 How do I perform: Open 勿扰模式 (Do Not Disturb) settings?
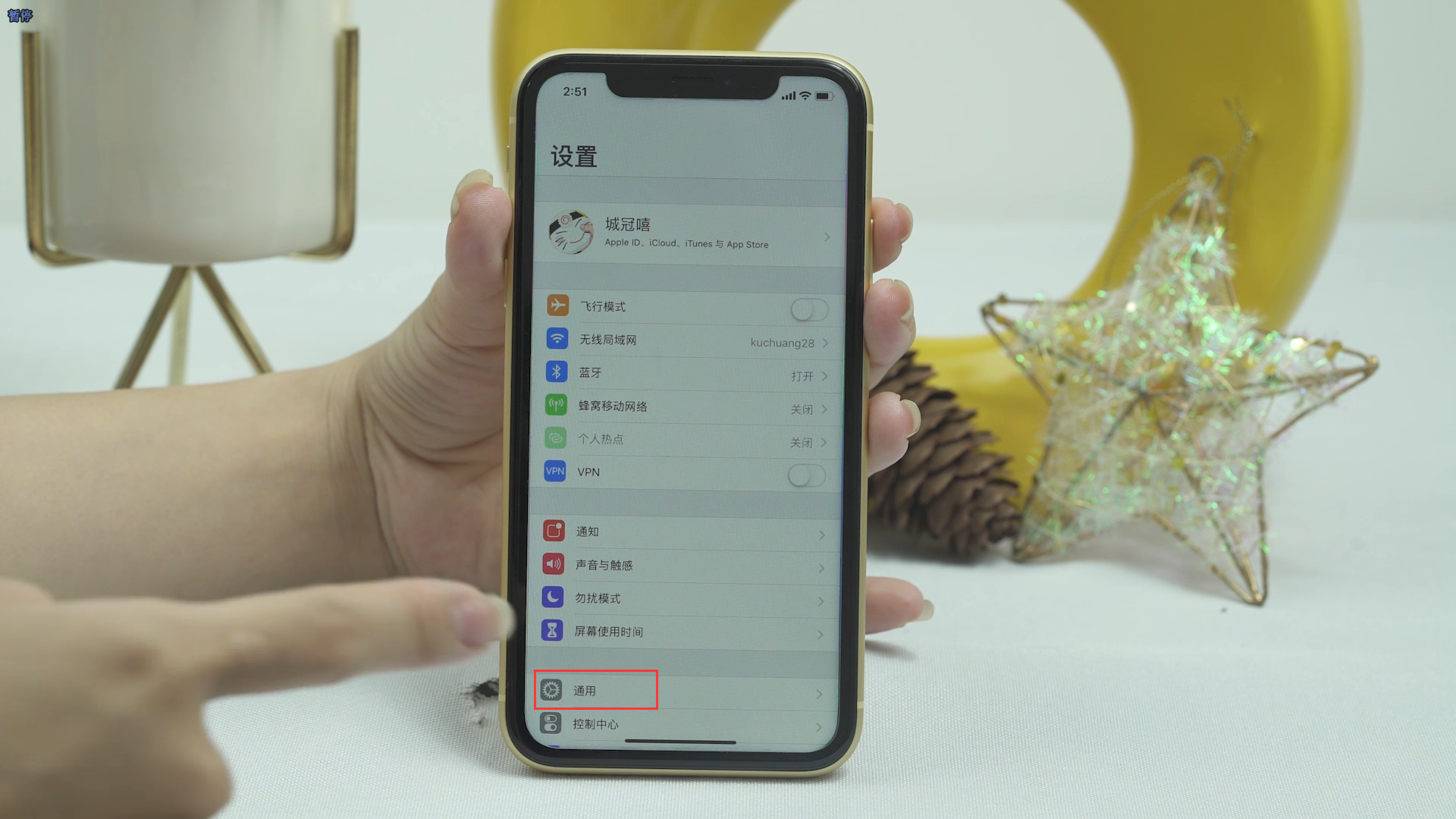coord(685,597)
